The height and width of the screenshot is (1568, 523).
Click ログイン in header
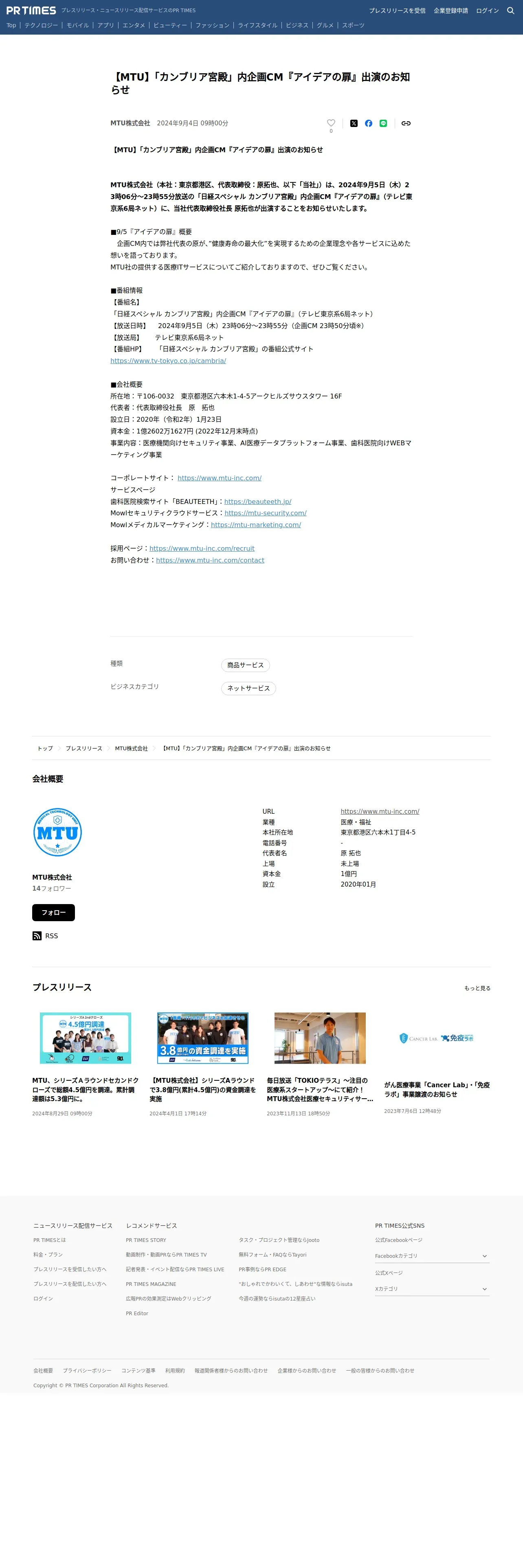click(x=487, y=11)
